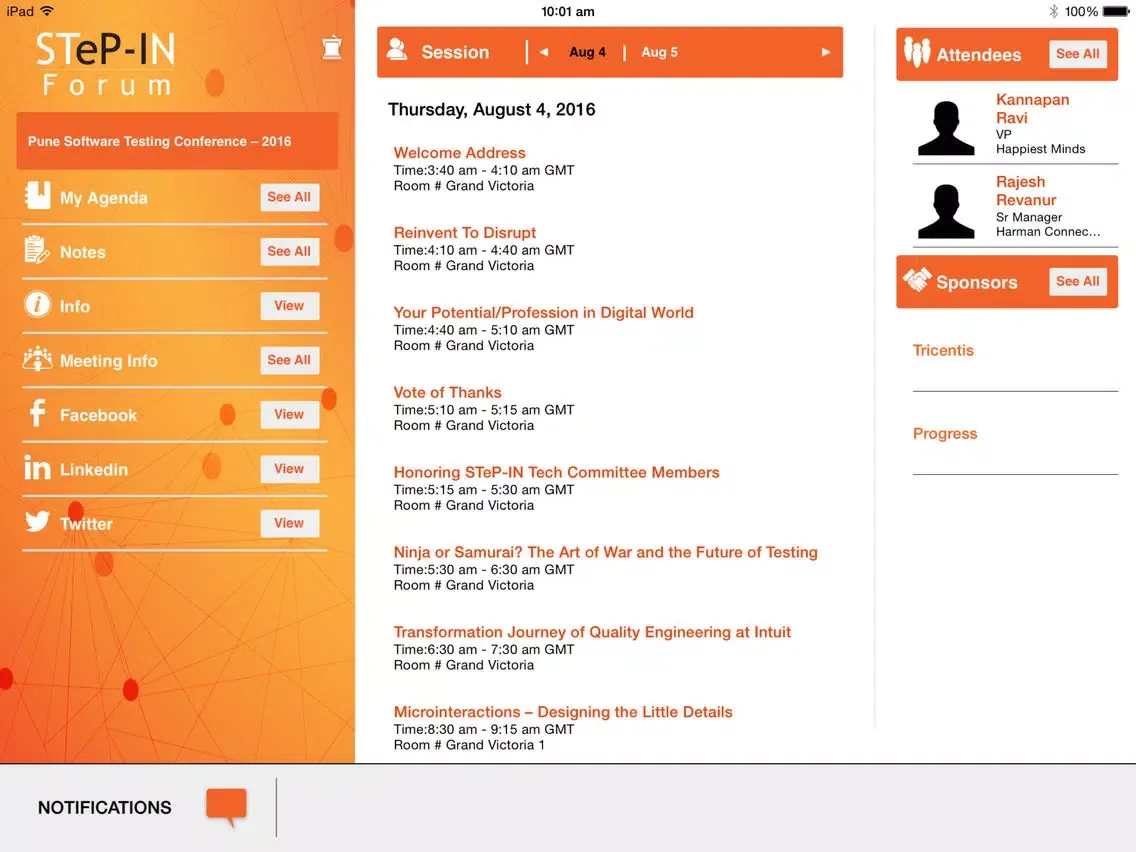This screenshot has height=852, width=1136.
Task: See all Attendees
Action: pos(1077,54)
